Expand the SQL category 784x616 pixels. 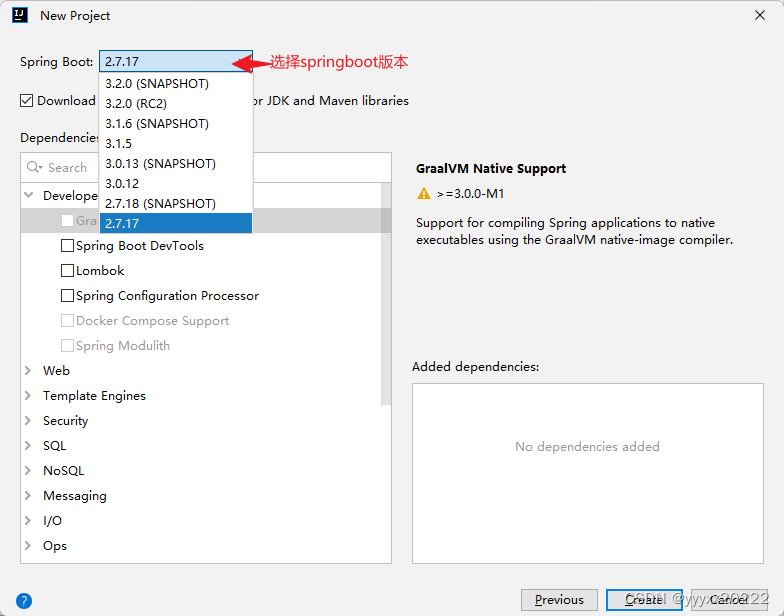coord(28,446)
